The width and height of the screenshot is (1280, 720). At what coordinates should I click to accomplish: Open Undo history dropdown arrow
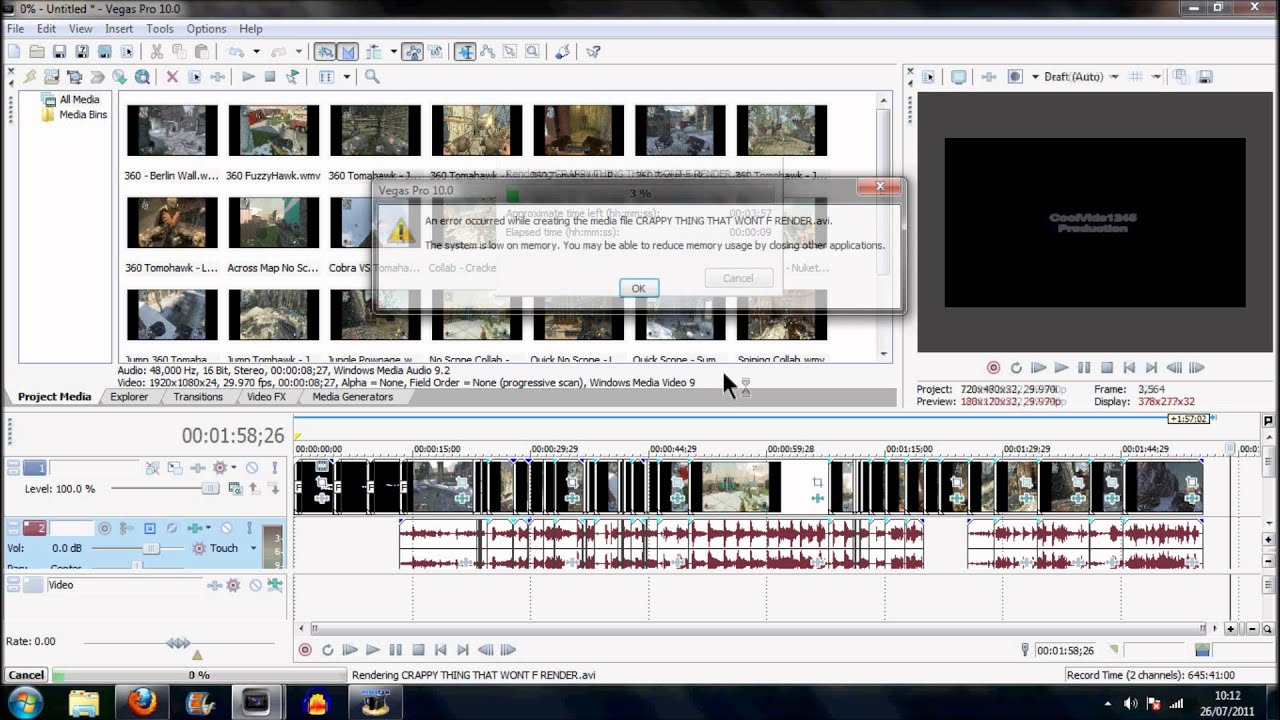pos(256,51)
